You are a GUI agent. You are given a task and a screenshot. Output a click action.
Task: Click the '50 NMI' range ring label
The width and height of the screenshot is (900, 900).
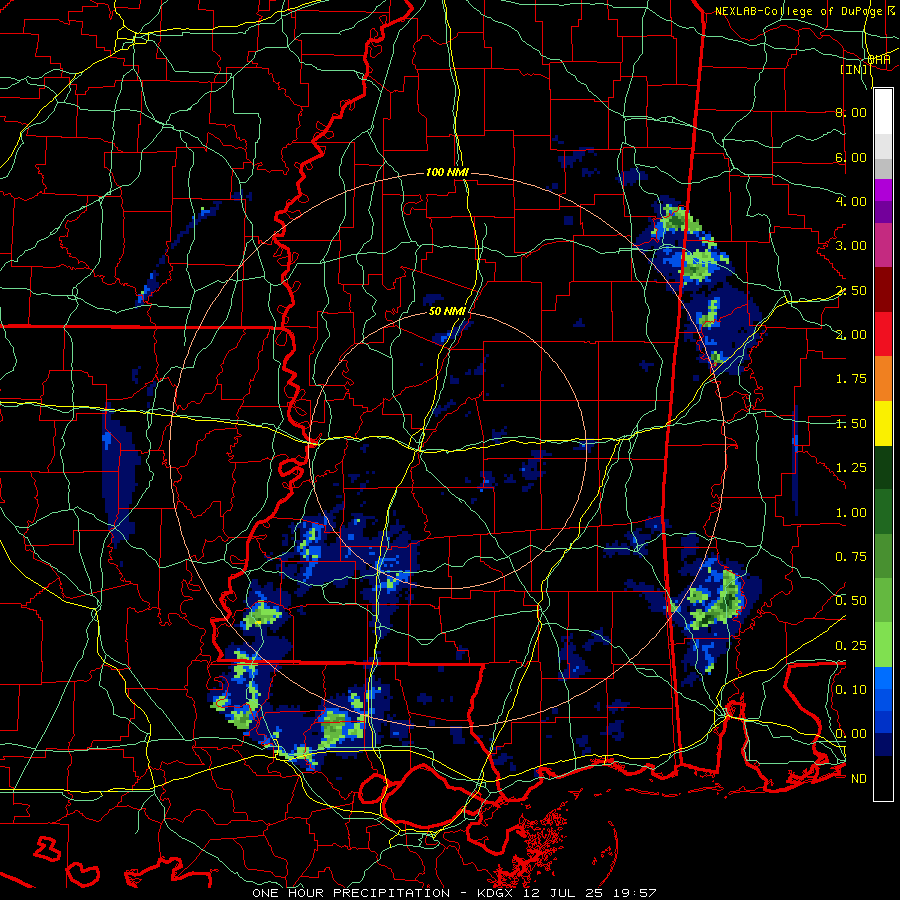(x=447, y=311)
